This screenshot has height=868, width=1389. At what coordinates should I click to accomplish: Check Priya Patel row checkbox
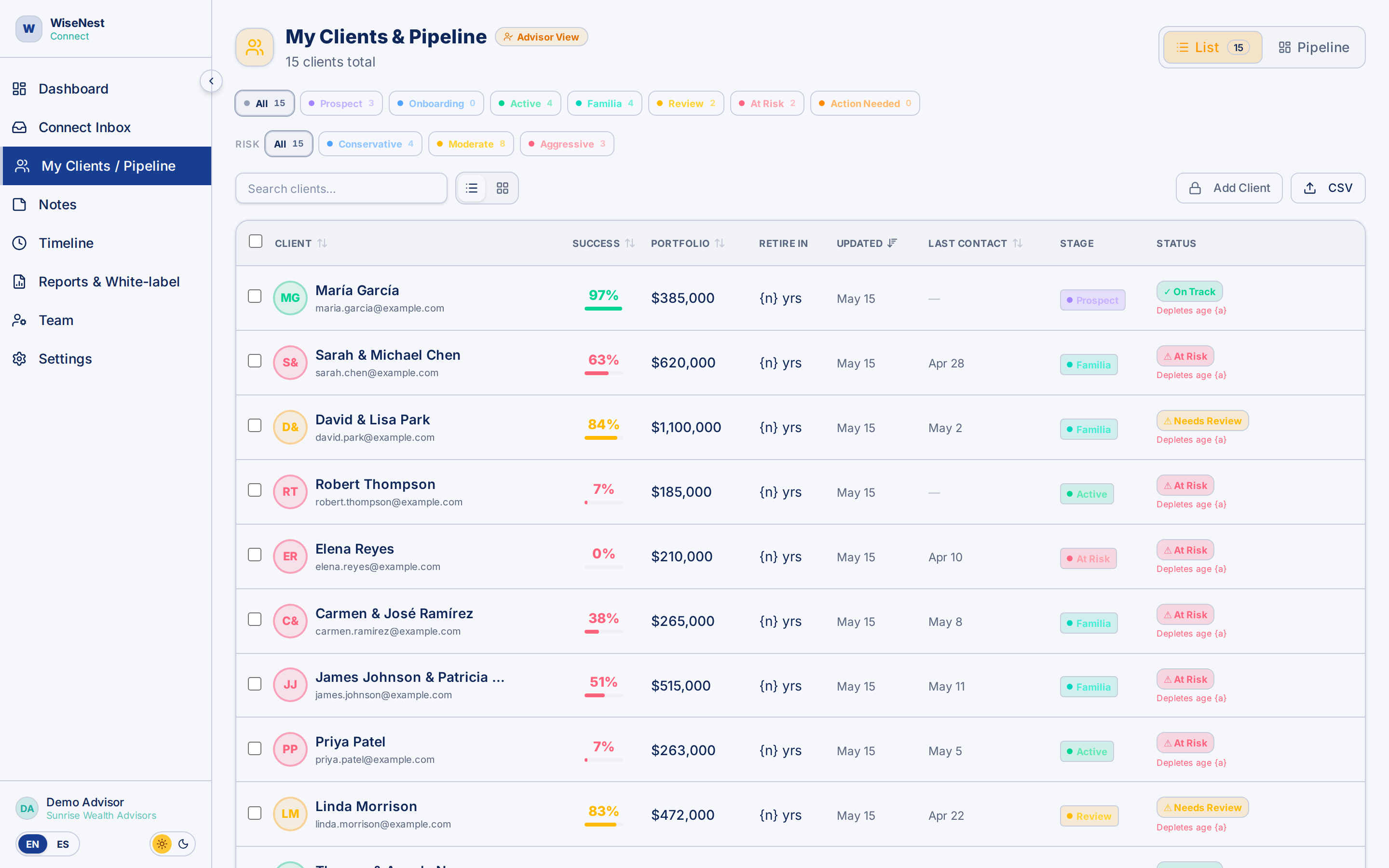coord(254,748)
